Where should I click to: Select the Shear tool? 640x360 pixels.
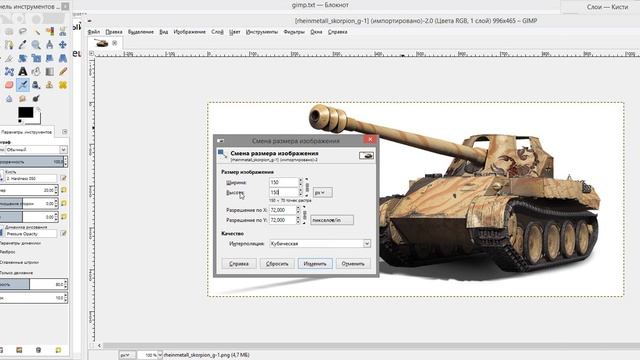tap(49, 58)
